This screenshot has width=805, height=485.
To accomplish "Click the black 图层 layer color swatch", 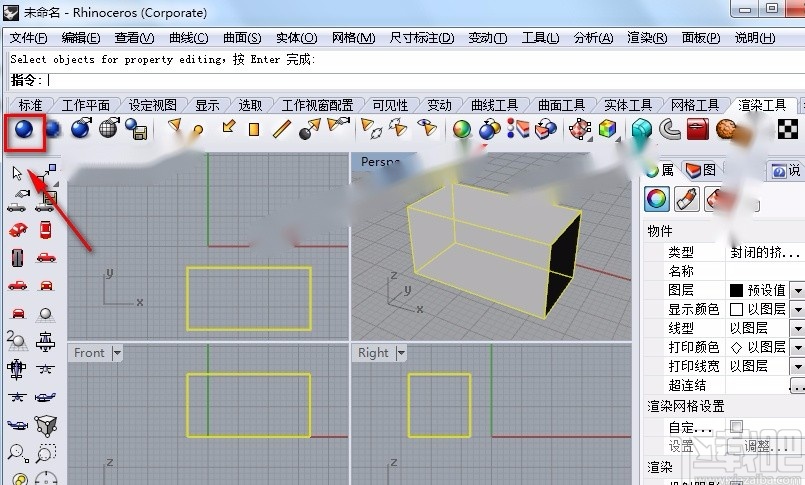I will tap(736, 290).
